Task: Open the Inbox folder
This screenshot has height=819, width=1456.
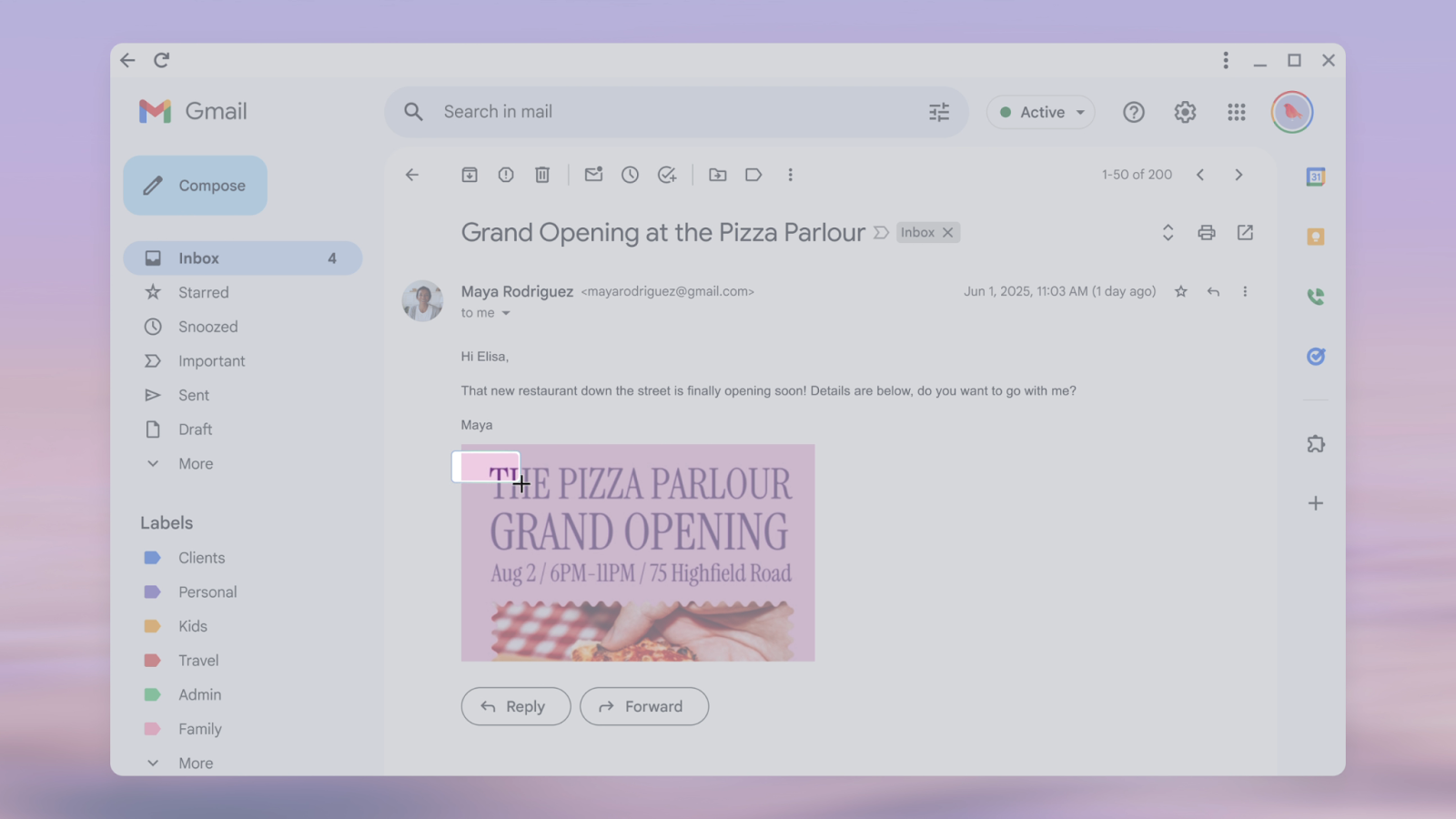Action: pos(243,258)
